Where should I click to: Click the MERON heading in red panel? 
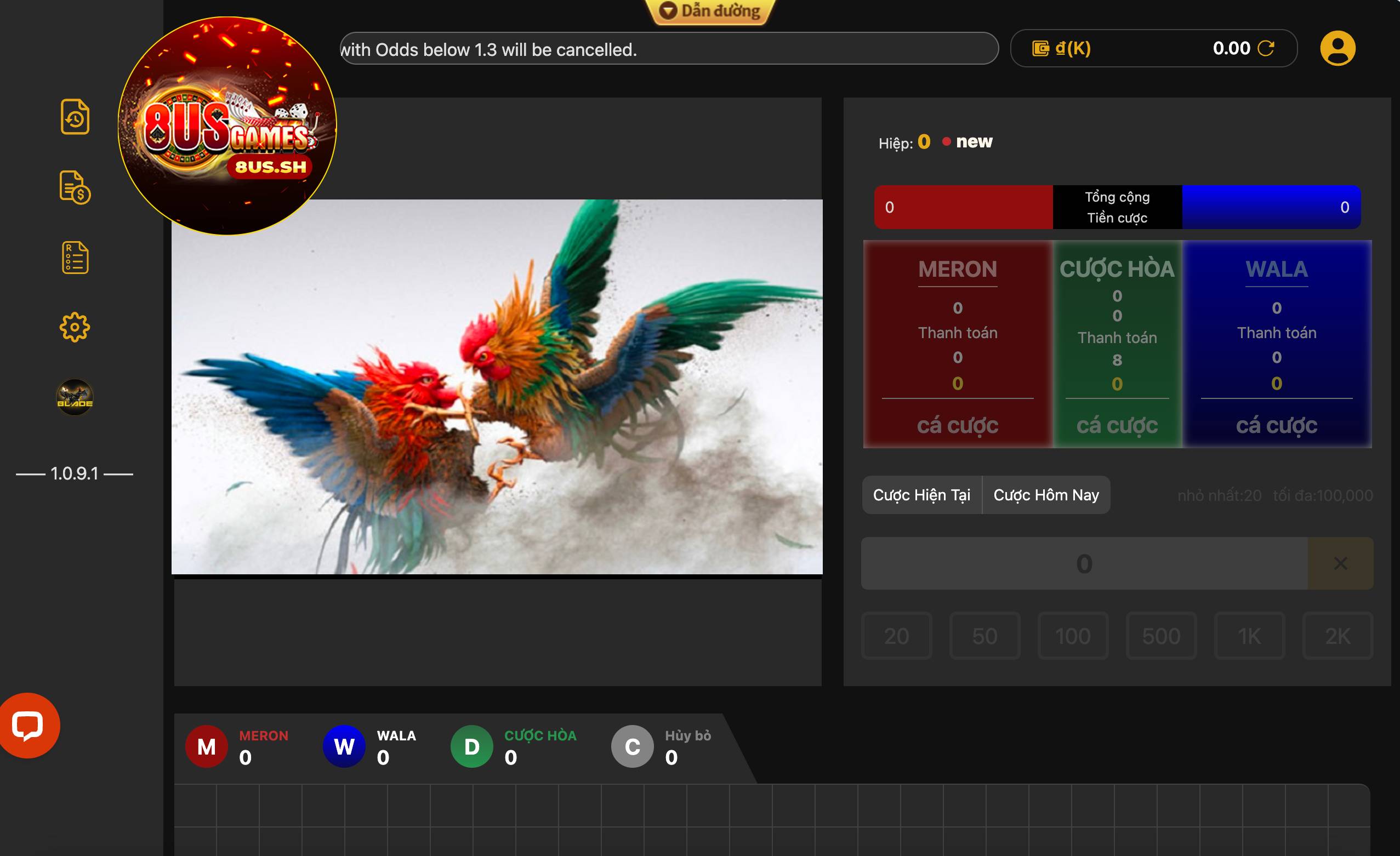[x=958, y=269]
